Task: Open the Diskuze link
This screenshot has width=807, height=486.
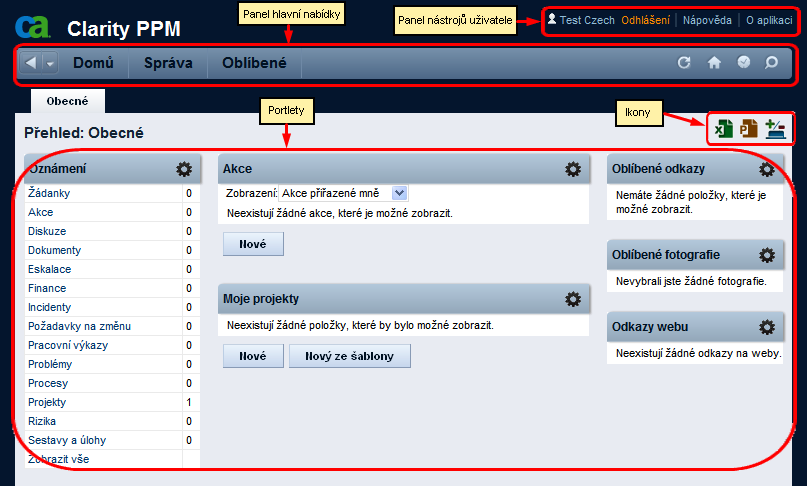Action: [47, 231]
